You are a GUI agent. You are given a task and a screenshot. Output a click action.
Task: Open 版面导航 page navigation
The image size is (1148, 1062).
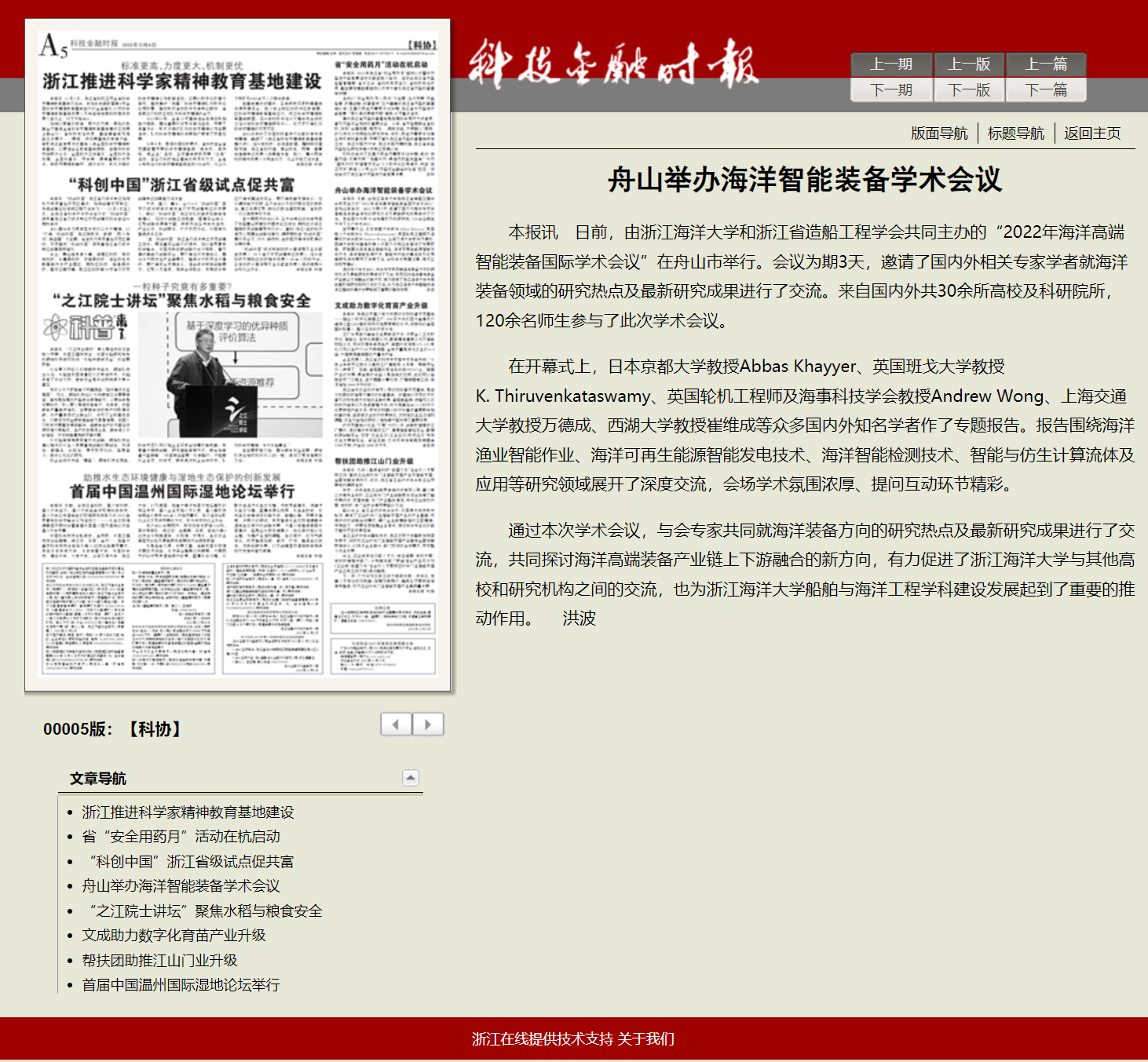pyautogui.click(x=939, y=133)
